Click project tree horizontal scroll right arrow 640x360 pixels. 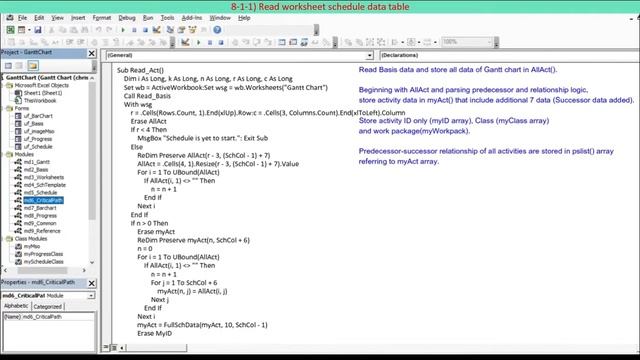click(84, 270)
